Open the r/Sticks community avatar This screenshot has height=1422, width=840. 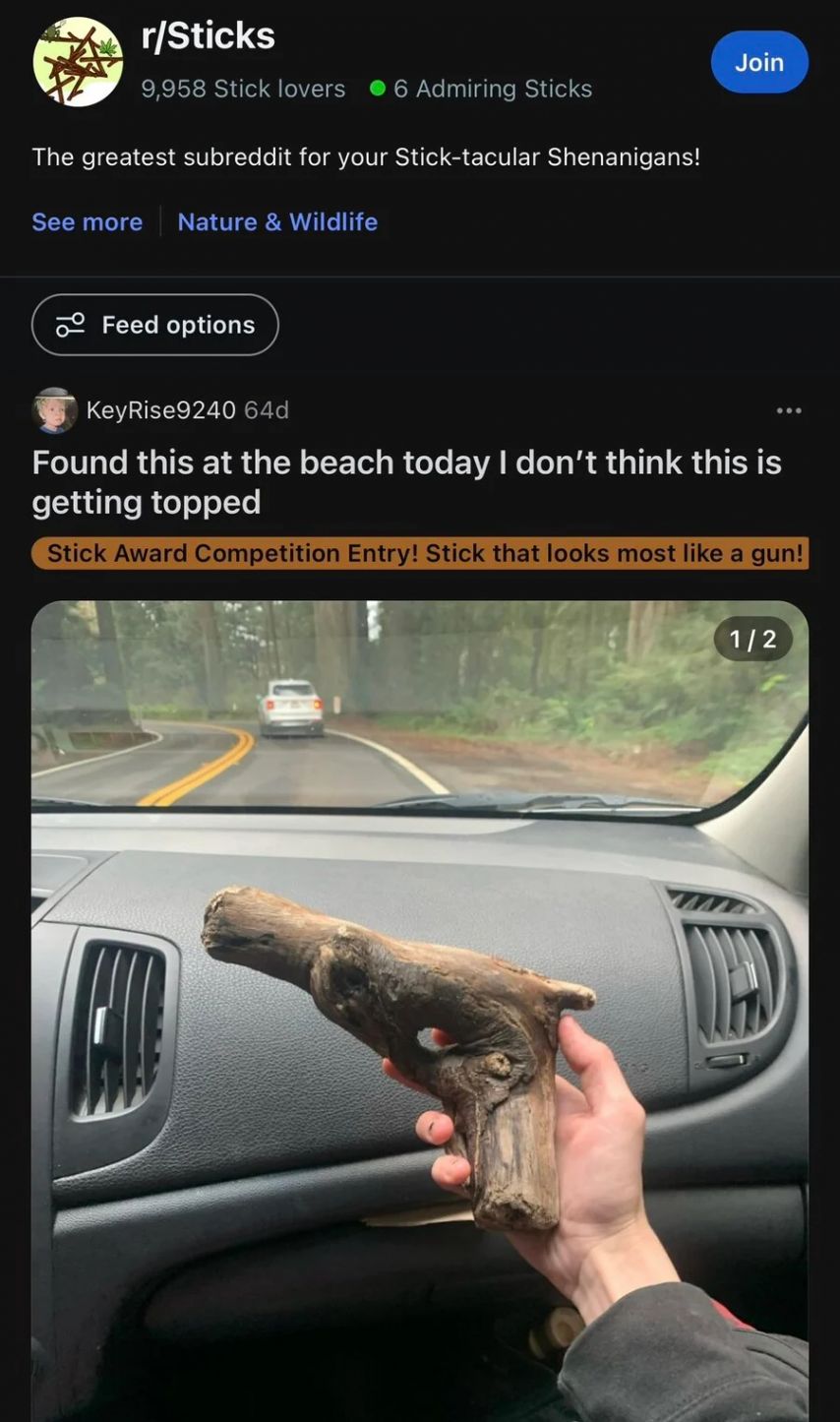coord(78,61)
